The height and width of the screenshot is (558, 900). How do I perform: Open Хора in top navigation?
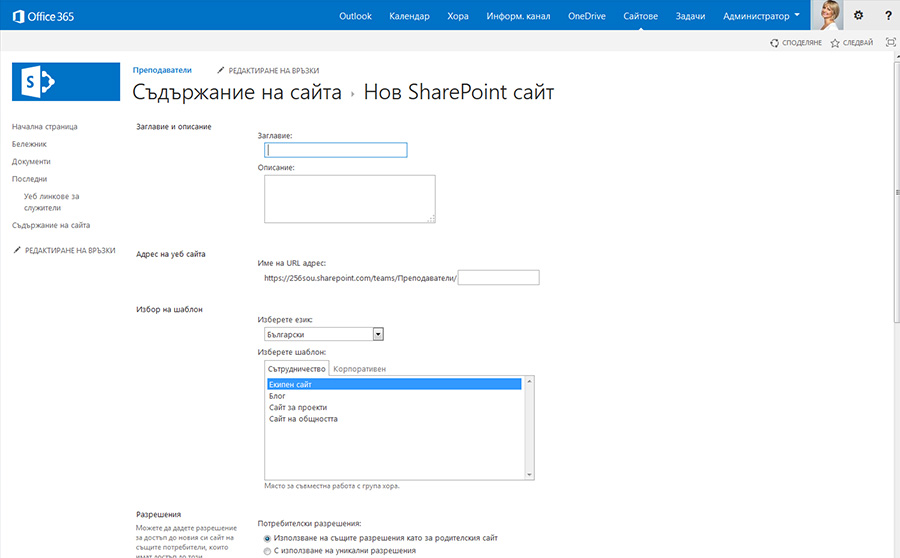click(x=457, y=16)
